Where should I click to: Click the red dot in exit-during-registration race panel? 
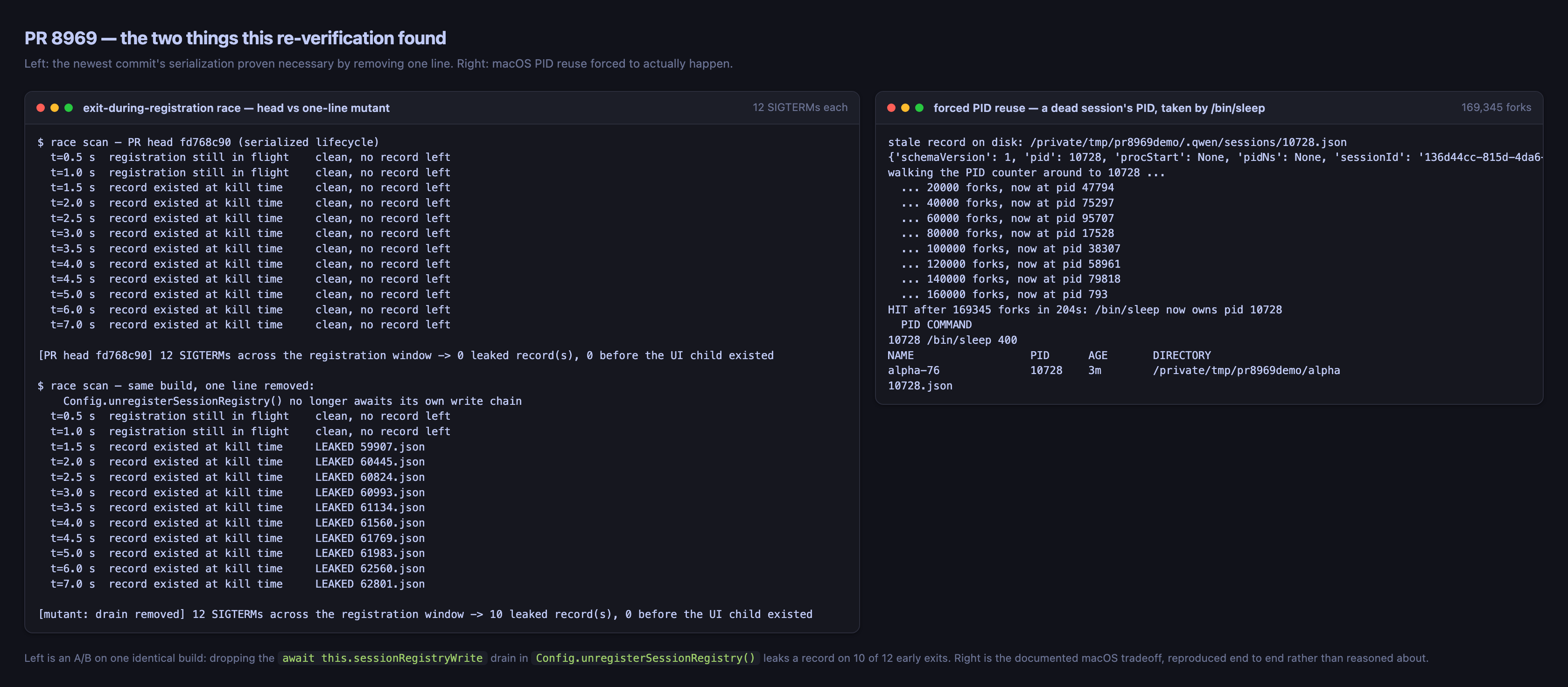pyautogui.click(x=41, y=108)
